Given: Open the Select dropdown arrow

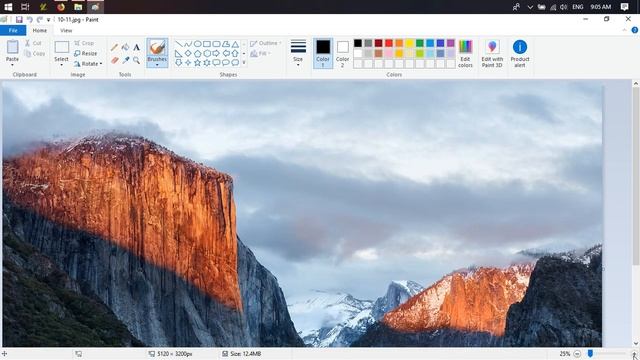Looking at the screenshot, I should [x=61, y=65].
